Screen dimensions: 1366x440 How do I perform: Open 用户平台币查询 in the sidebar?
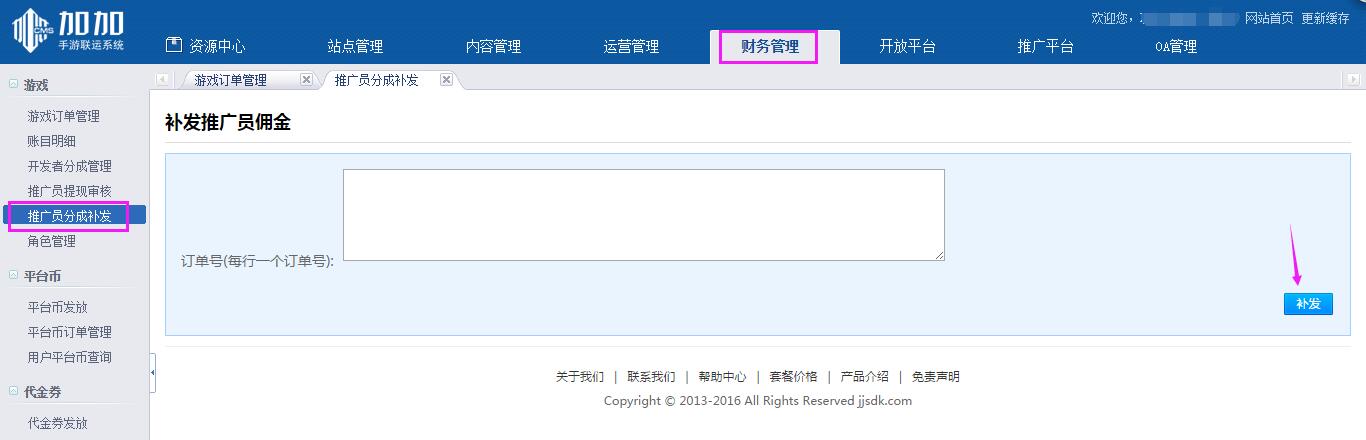tap(70, 357)
